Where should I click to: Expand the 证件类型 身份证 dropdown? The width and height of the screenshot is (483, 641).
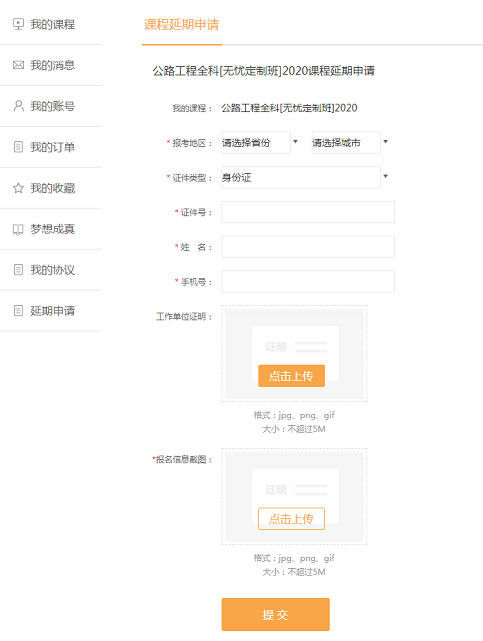click(x=301, y=177)
